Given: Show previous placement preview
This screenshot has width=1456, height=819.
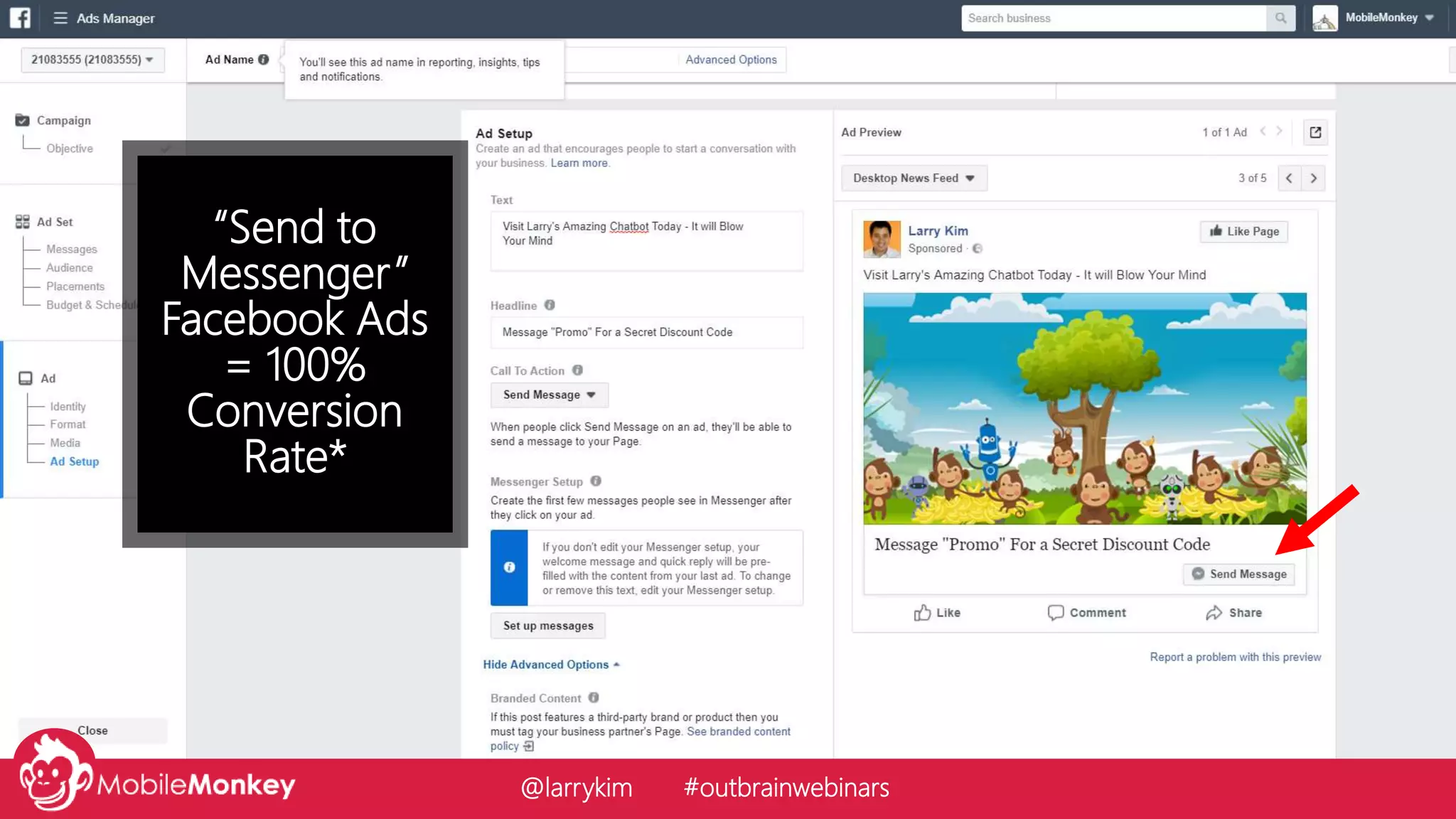Looking at the screenshot, I should [x=1289, y=178].
